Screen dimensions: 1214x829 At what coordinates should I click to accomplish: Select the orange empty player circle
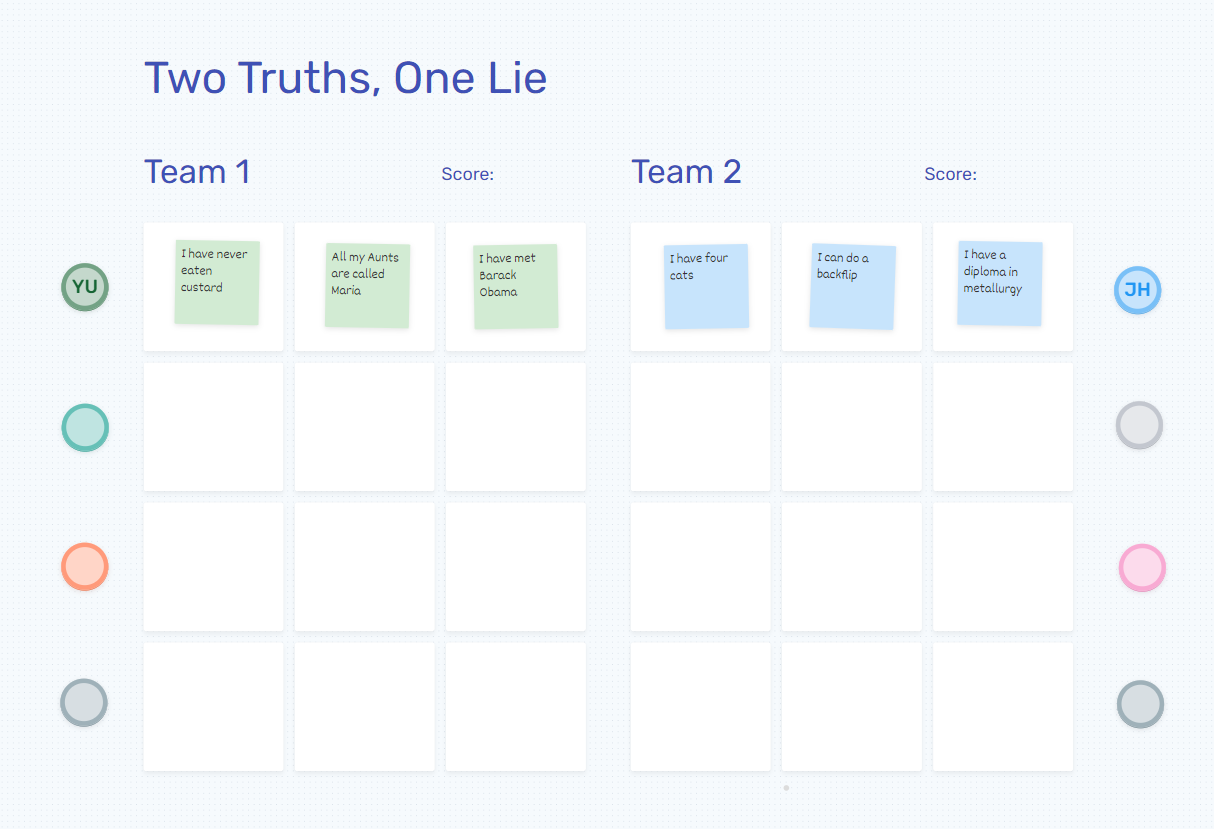(x=85, y=567)
